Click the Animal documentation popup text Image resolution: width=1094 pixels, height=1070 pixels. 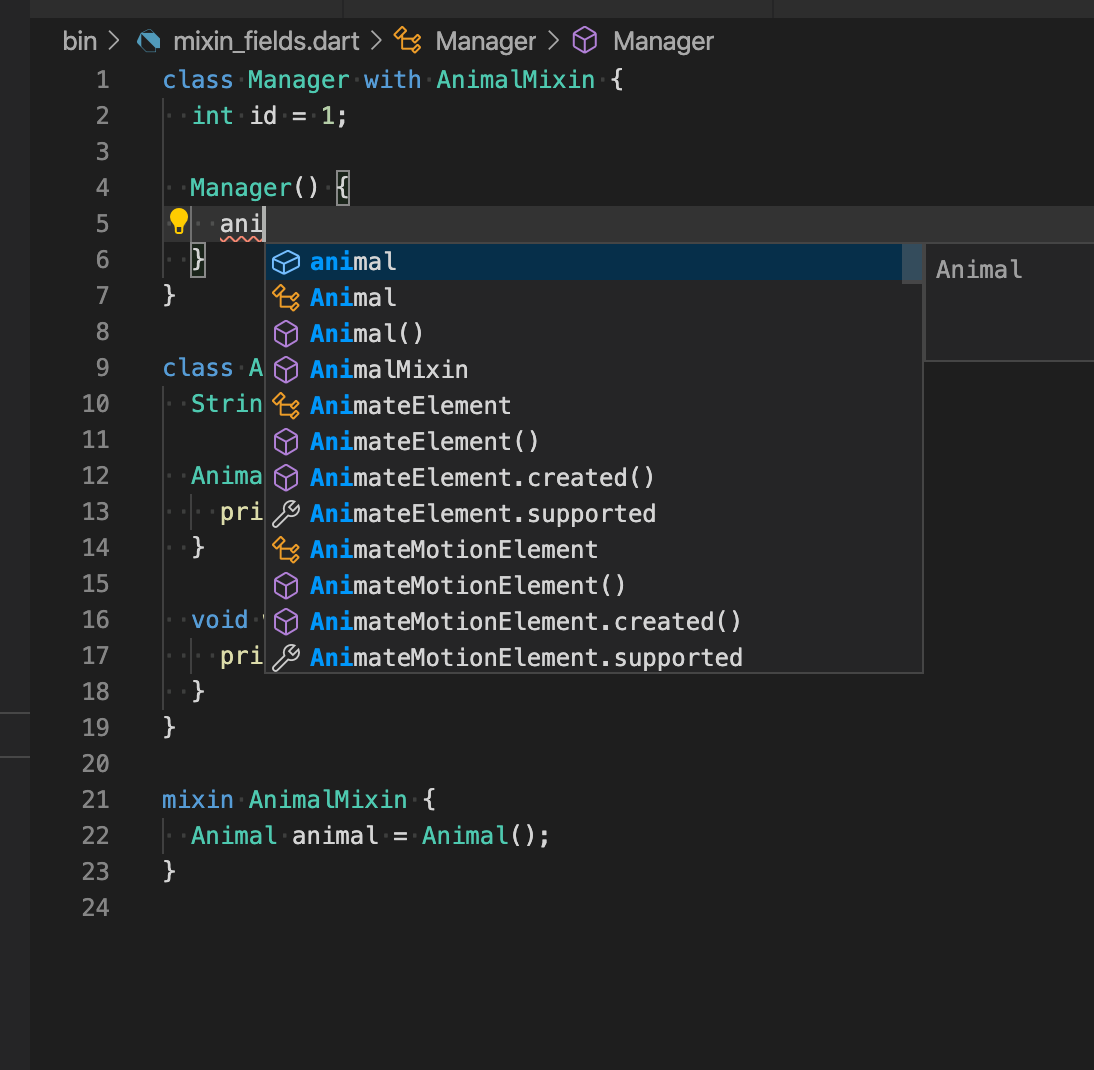979,269
